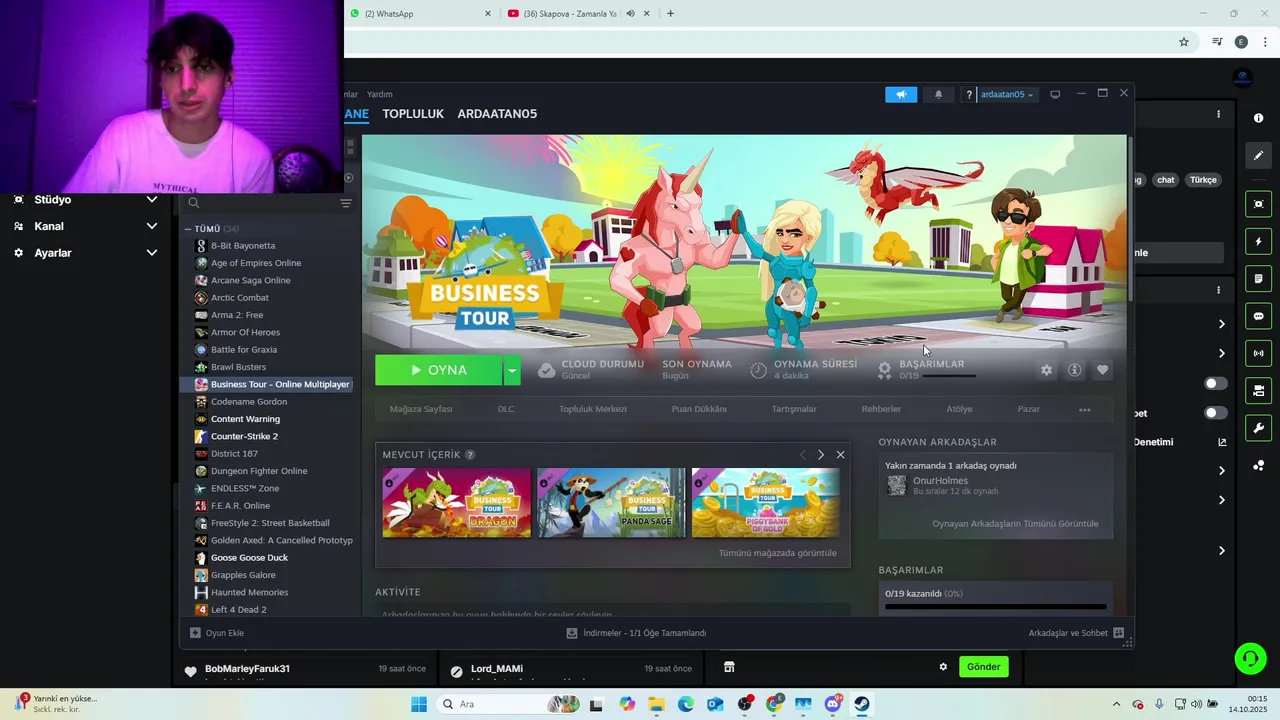Click the store icon near Gönder
1280x720 pixels.
[729, 667]
